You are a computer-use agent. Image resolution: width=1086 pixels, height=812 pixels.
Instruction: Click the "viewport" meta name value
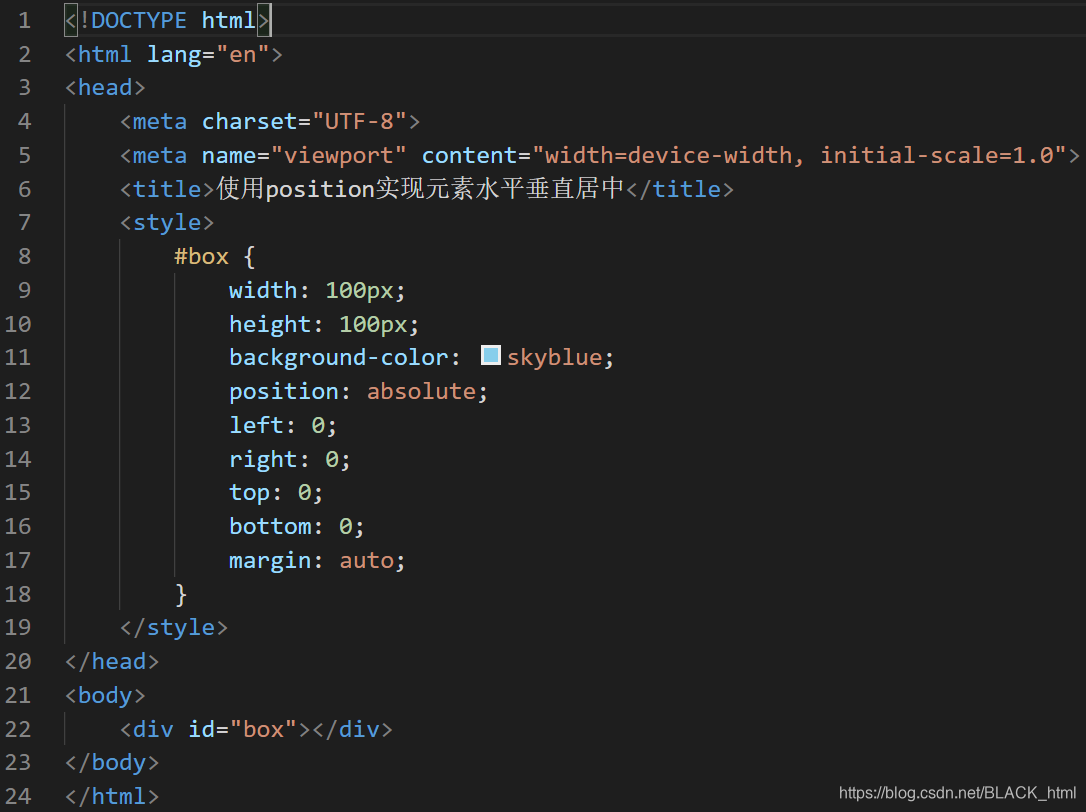338,155
